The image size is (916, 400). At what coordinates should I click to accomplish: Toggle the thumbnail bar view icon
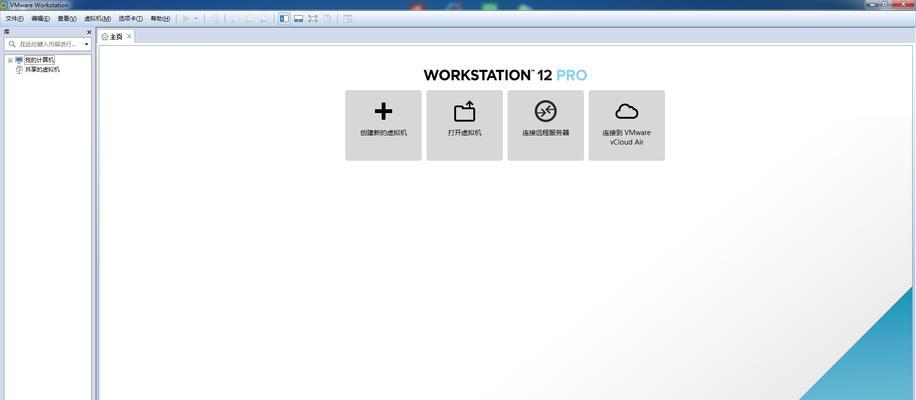[x=299, y=19]
